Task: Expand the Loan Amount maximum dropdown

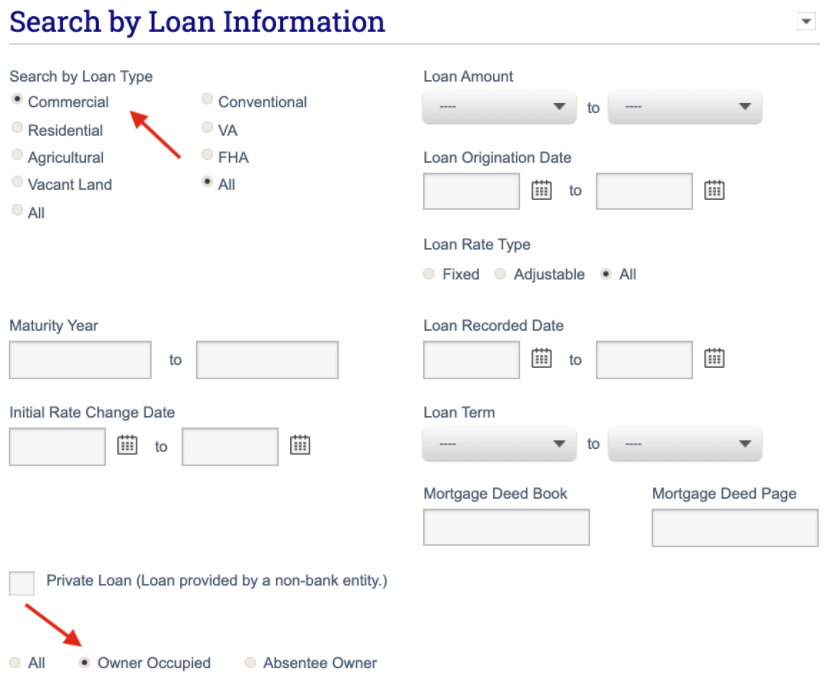Action: coord(684,107)
